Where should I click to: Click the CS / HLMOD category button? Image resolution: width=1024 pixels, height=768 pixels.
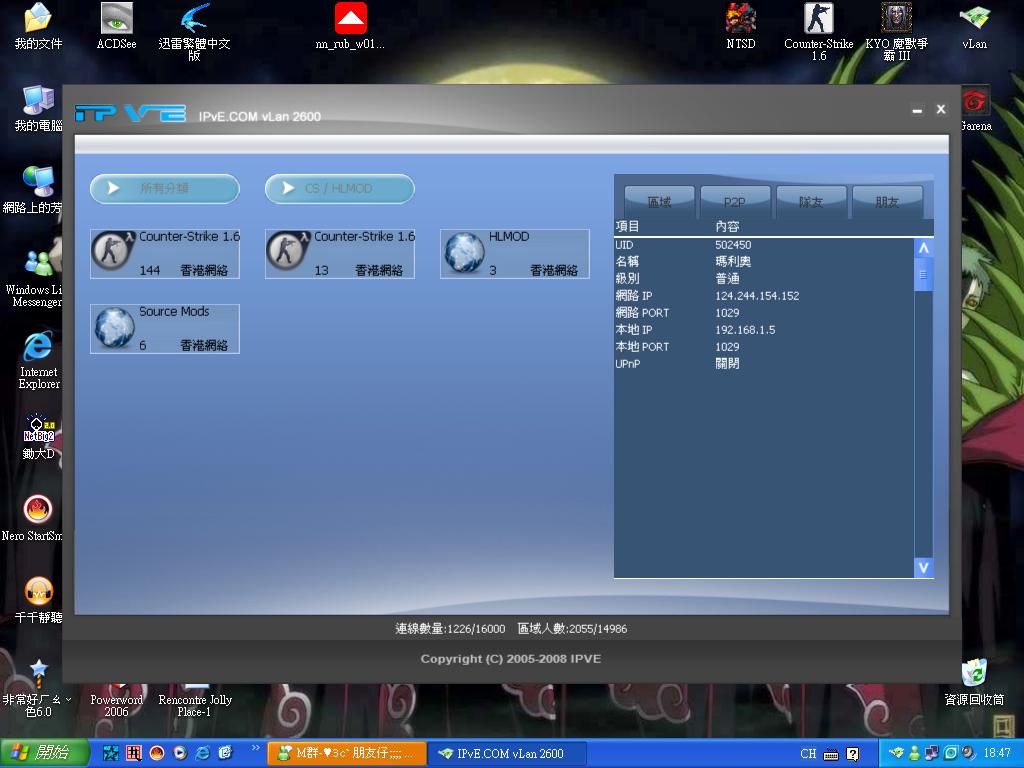pyautogui.click(x=340, y=188)
